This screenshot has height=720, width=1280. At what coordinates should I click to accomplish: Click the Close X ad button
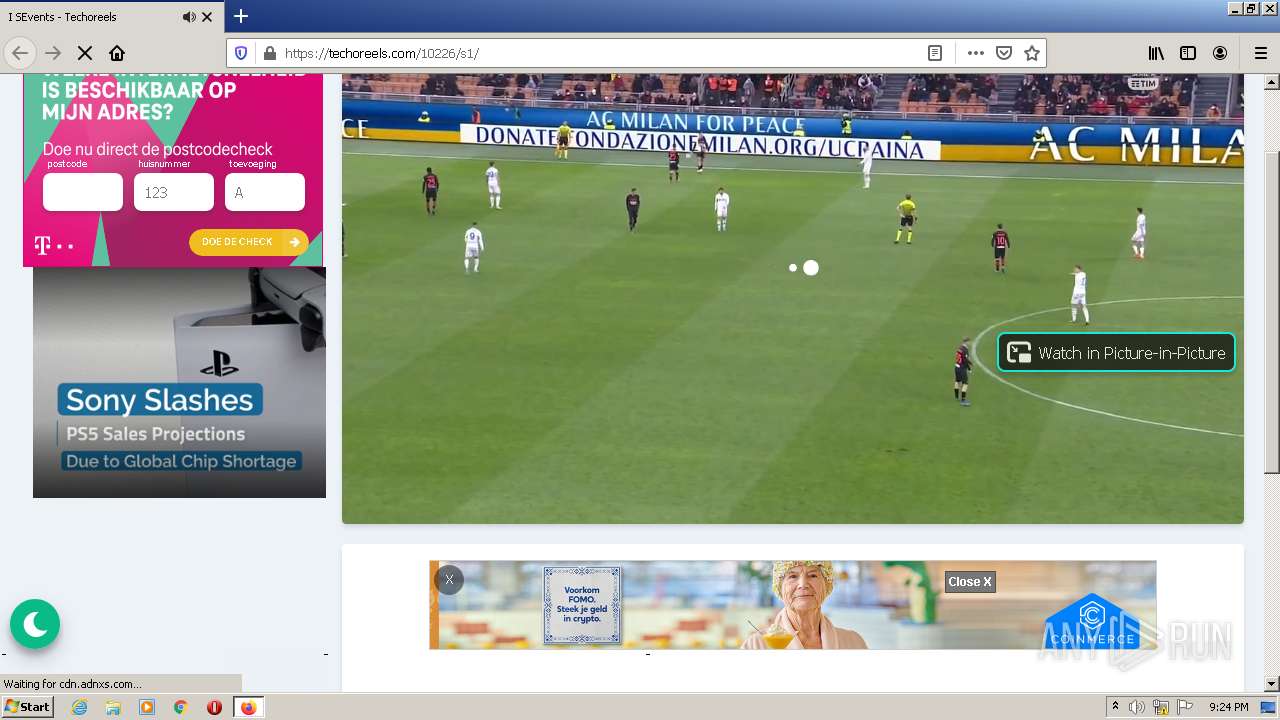tap(970, 581)
